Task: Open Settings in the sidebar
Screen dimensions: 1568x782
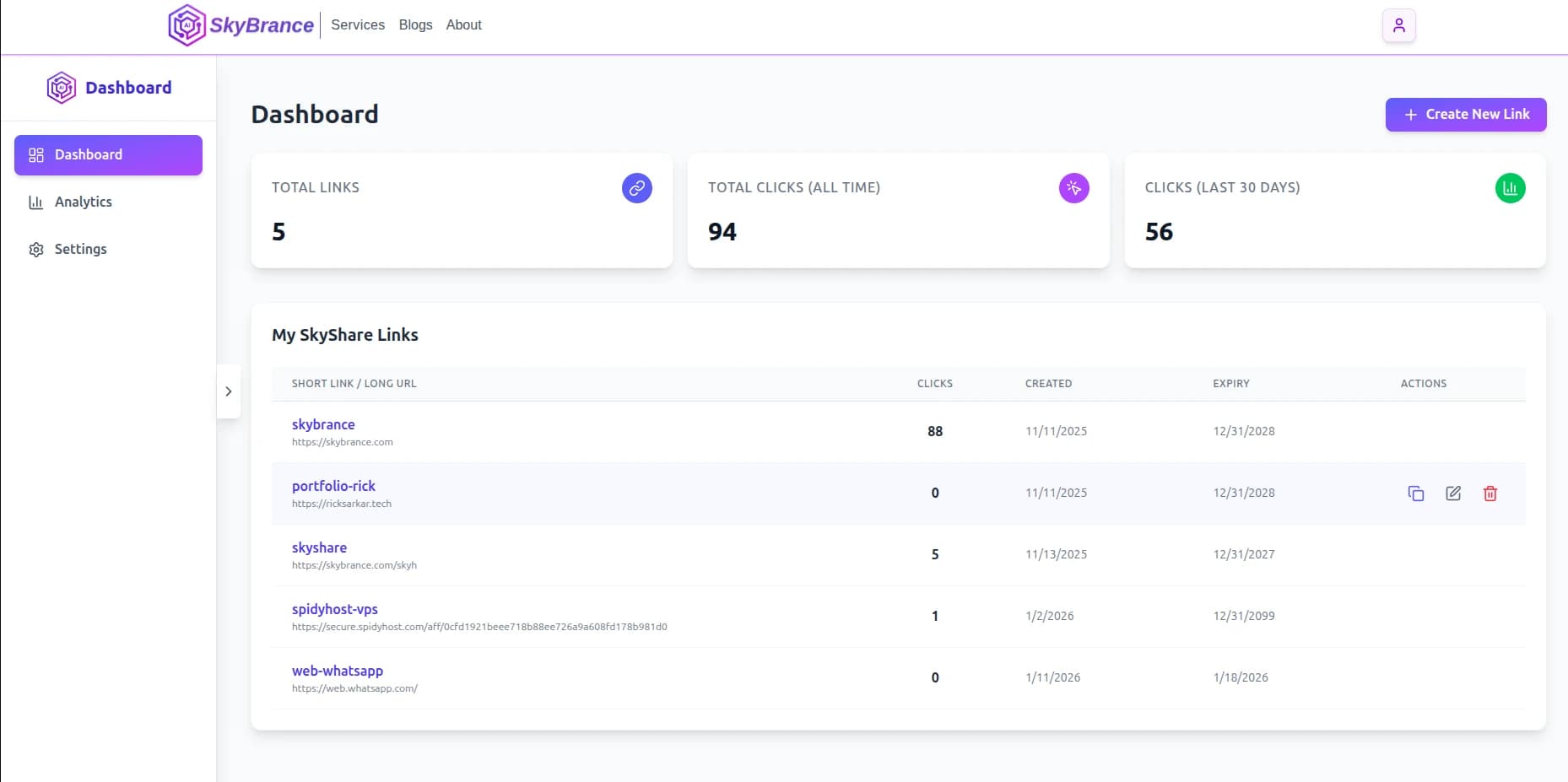Action: pos(80,250)
